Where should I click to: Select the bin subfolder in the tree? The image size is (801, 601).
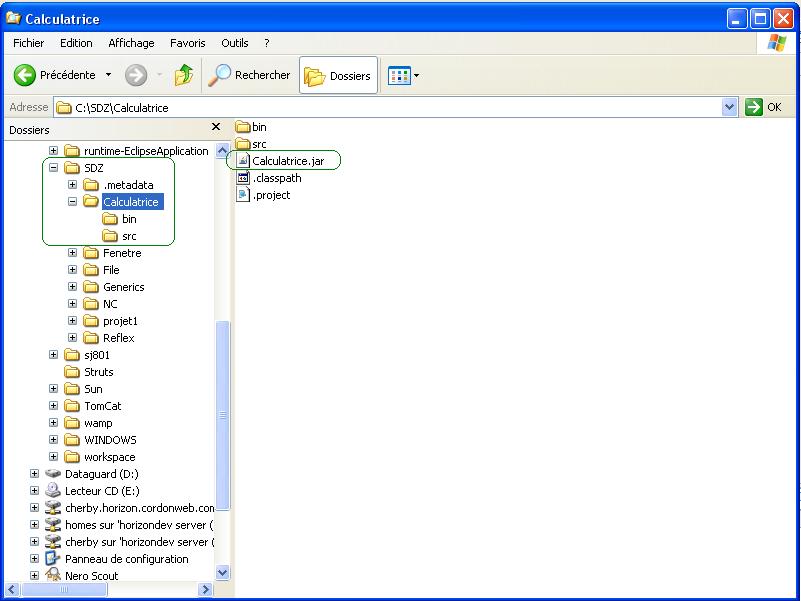(119, 219)
